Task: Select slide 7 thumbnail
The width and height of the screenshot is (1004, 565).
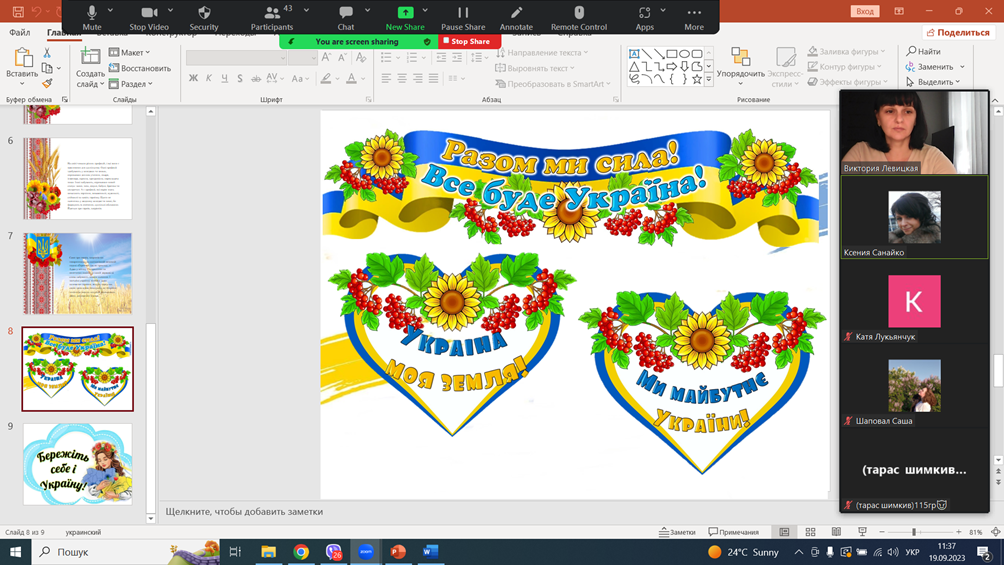Action: [x=77, y=274]
